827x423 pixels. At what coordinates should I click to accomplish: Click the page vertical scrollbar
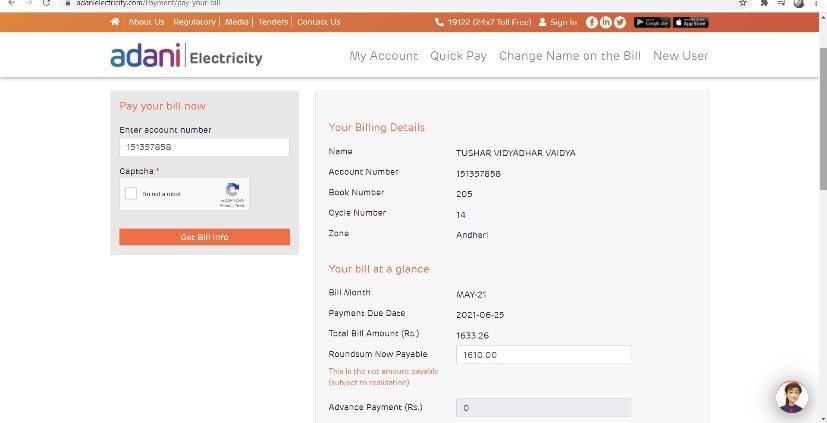coord(823,119)
